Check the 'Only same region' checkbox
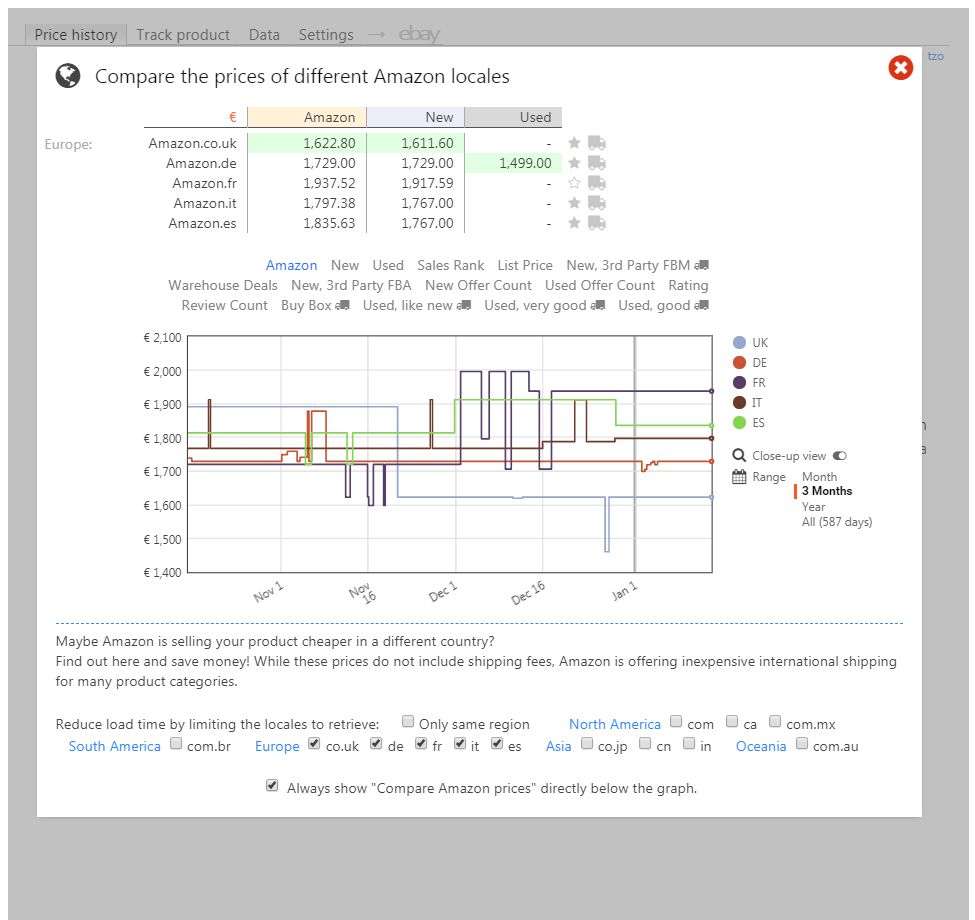Viewport: 975px width, 920px height. (408, 722)
